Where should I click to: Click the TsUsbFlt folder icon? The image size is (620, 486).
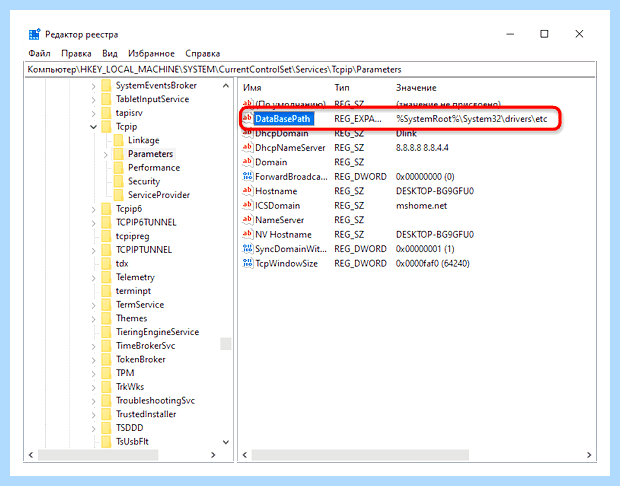click(x=106, y=442)
